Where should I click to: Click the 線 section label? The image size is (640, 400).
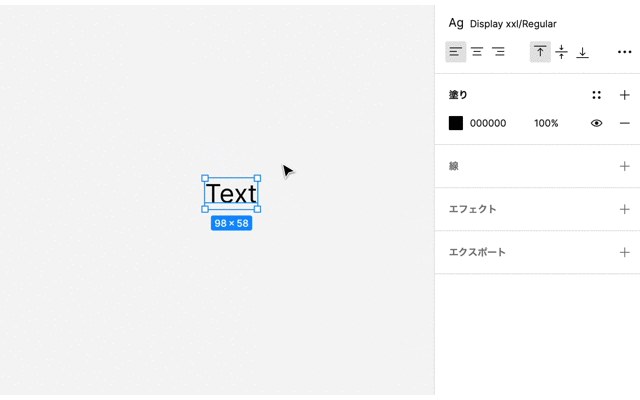[x=454, y=166]
